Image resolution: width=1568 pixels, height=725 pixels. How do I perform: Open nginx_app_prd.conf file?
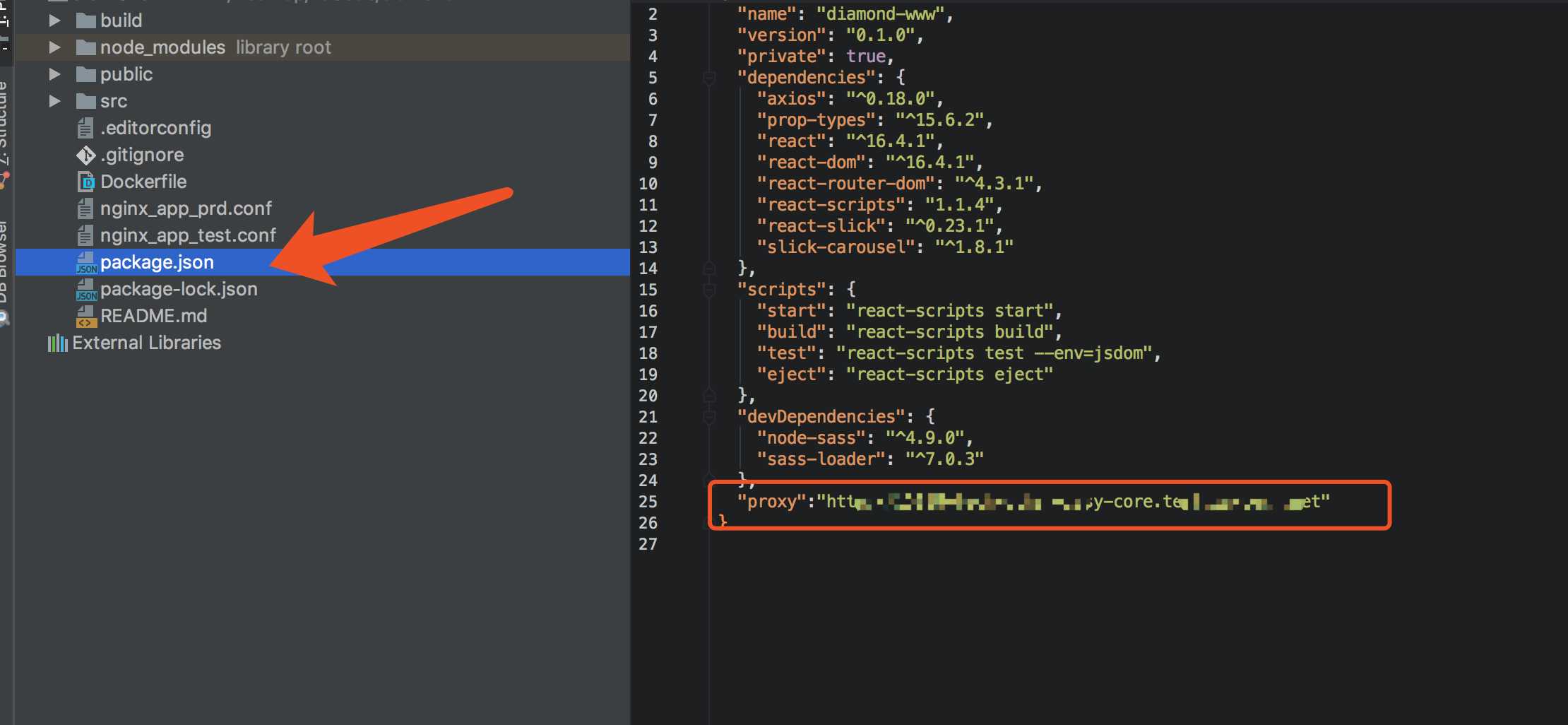[x=186, y=208]
